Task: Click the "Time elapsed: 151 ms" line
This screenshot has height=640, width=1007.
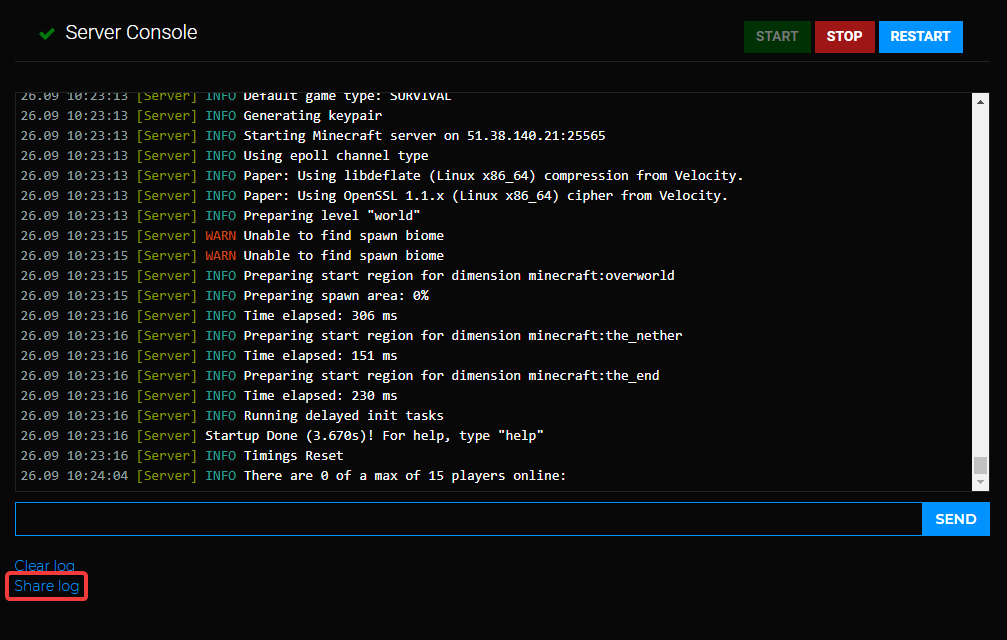Action: point(209,355)
